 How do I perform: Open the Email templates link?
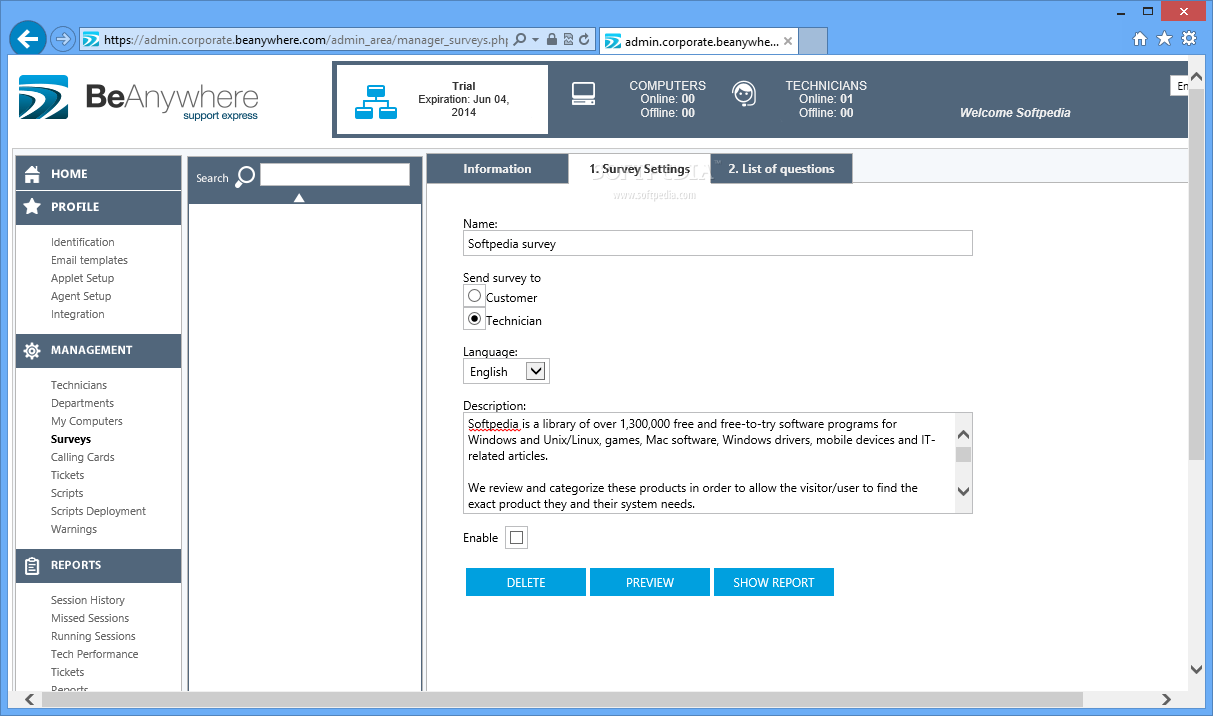tap(89, 260)
